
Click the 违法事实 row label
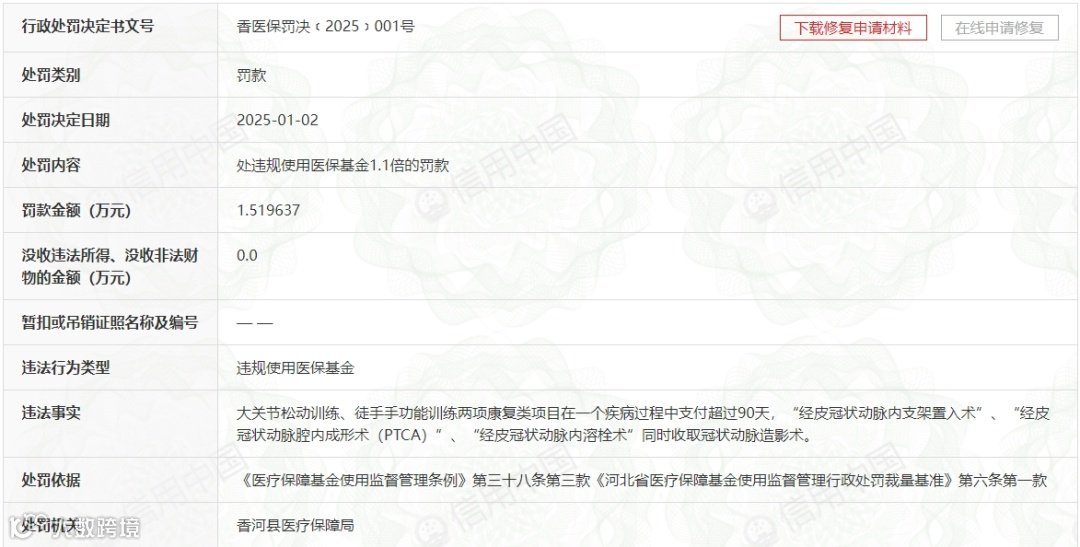coord(51,413)
